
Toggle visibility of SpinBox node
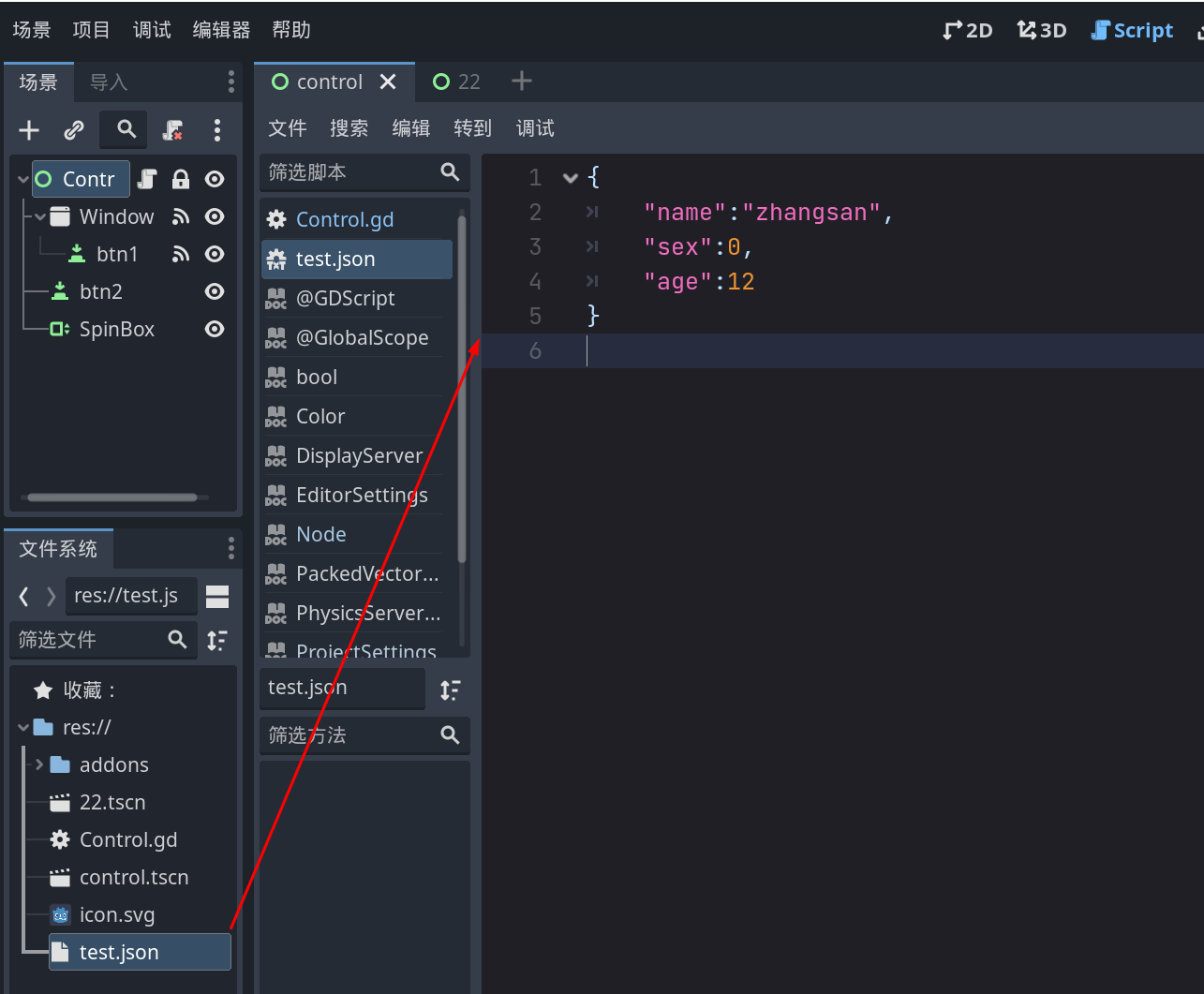[x=215, y=329]
